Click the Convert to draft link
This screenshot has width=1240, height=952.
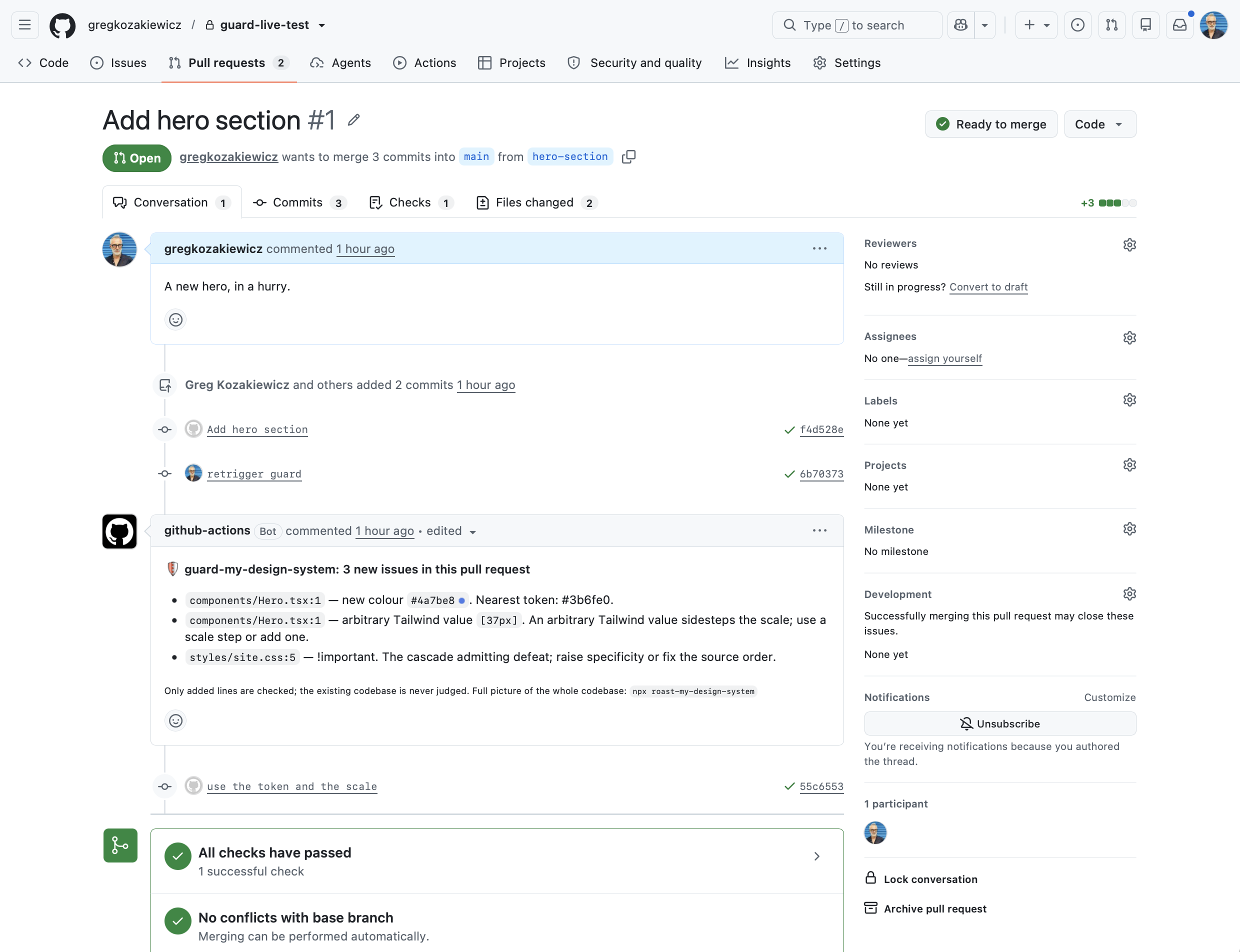click(988, 286)
